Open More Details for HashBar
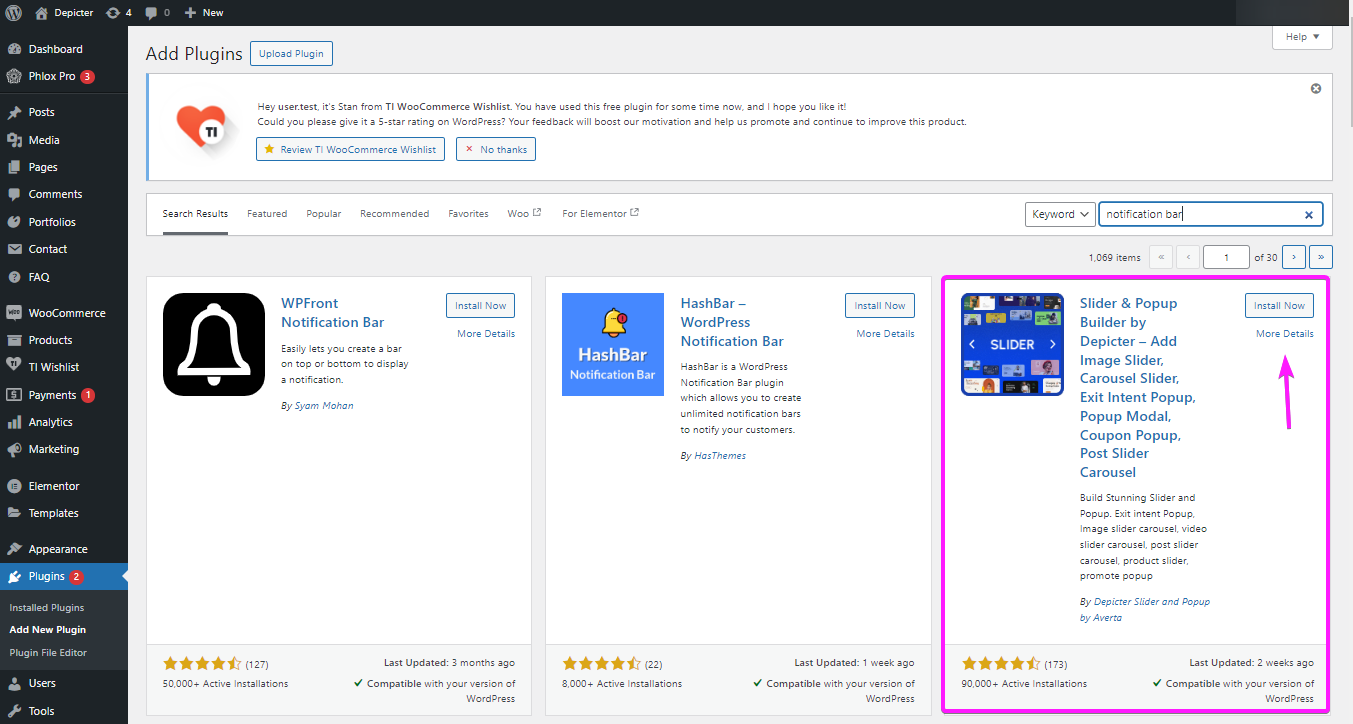 pyautogui.click(x=885, y=334)
